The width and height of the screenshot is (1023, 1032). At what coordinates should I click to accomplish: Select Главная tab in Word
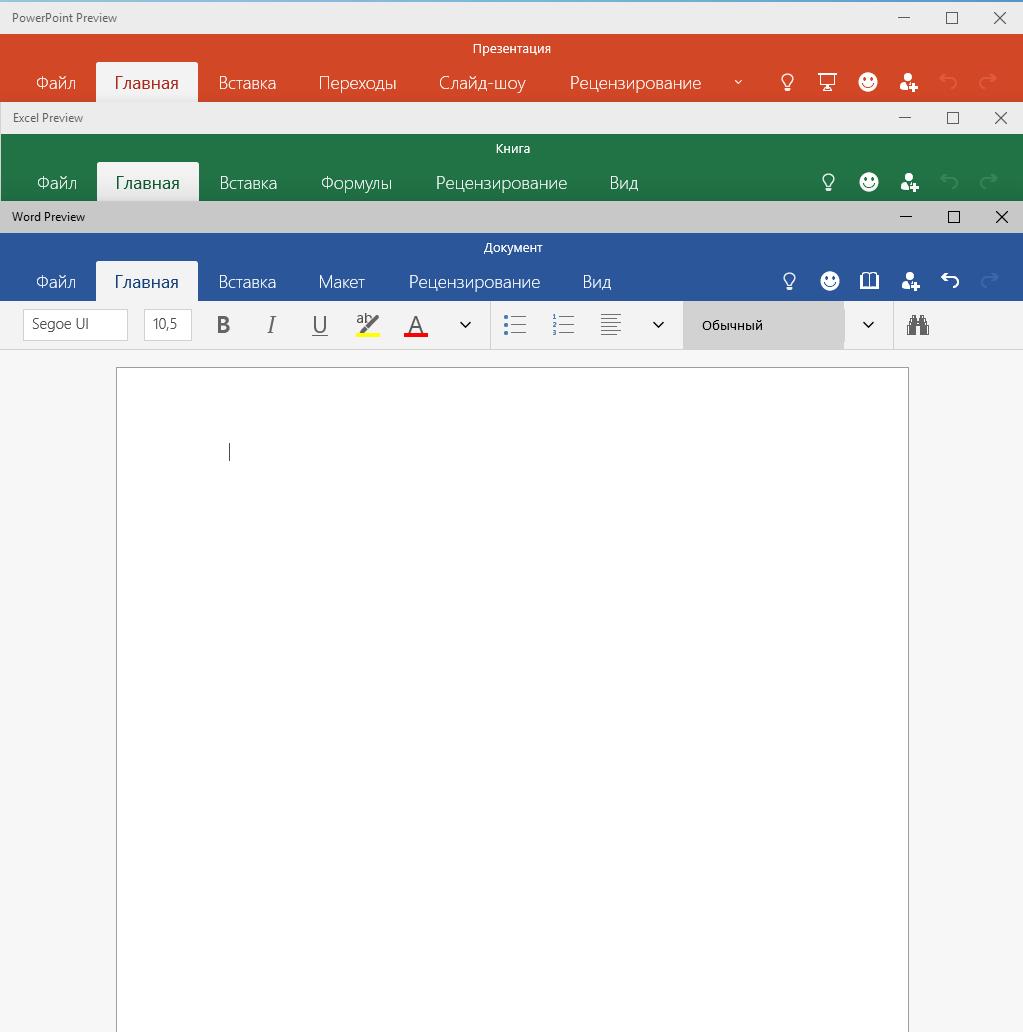point(147,282)
